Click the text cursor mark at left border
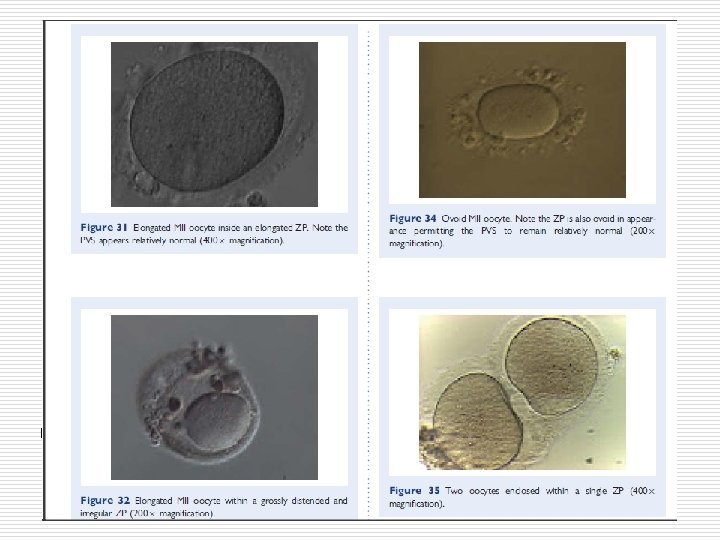The width and height of the screenshot is (720, 540). point(42,433)
